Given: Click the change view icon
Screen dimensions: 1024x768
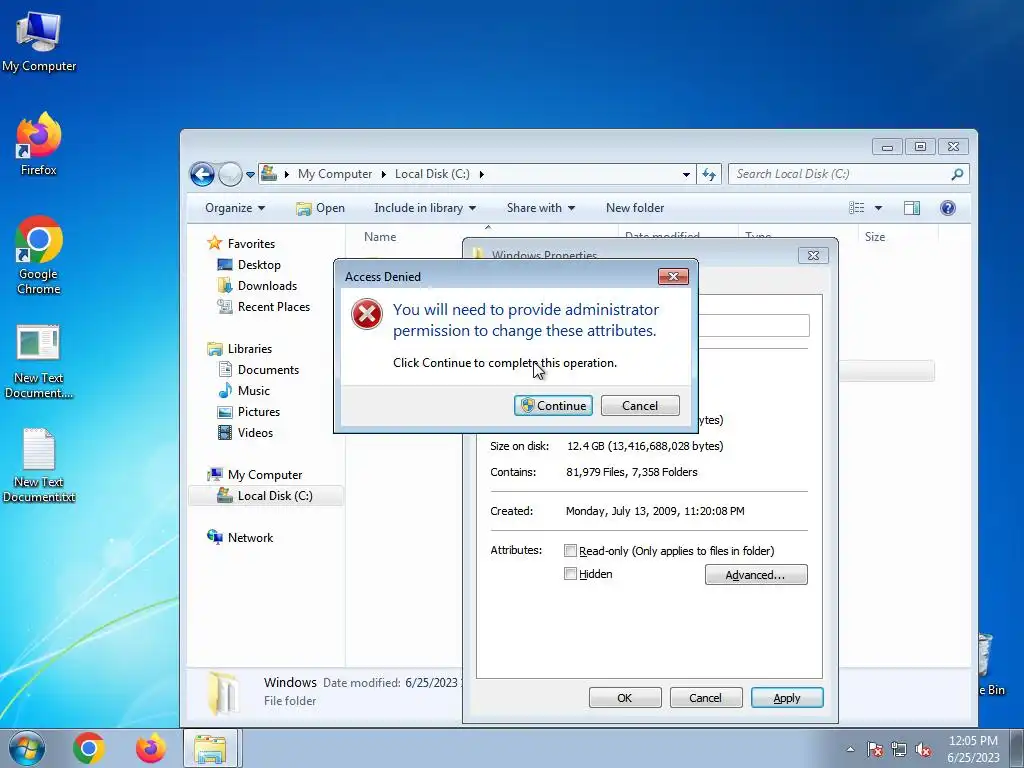Looking at the screenshot, I should tap(856, 208).
